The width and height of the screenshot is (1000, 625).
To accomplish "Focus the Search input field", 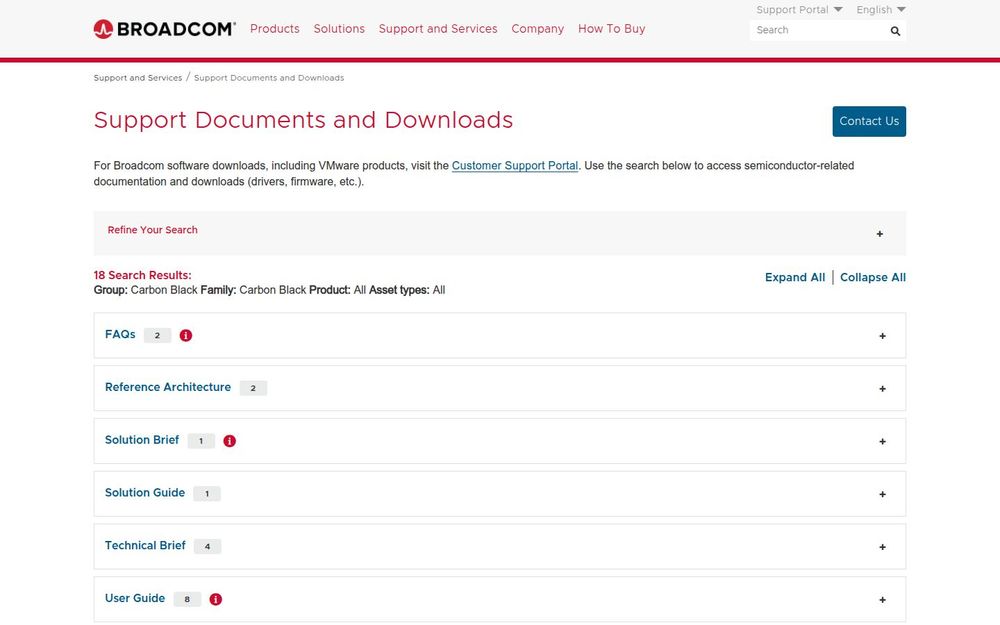I will (820, 31).
